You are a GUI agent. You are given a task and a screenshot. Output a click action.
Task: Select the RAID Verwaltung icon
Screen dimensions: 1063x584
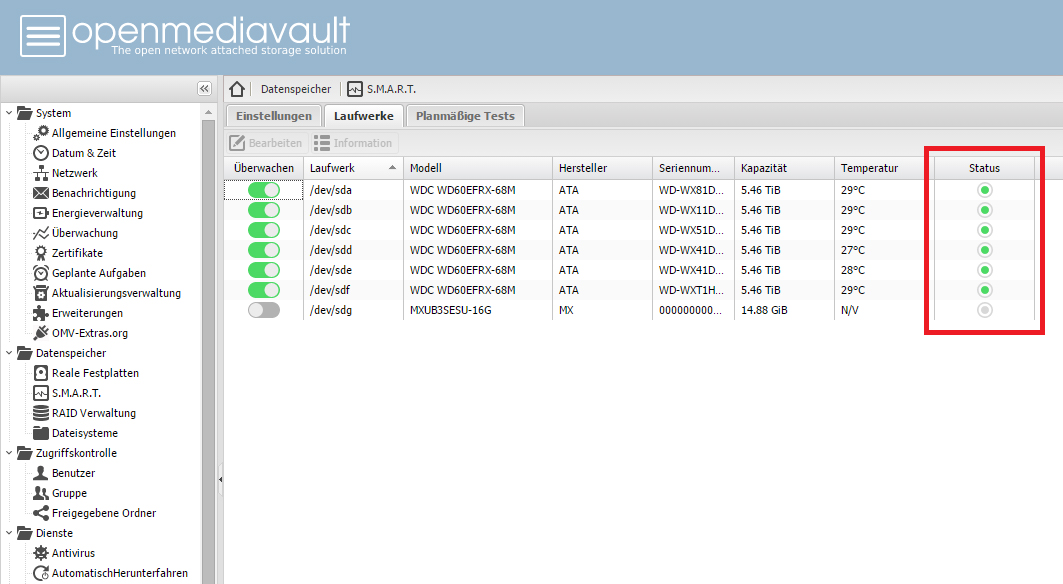[x=41, y=413]
